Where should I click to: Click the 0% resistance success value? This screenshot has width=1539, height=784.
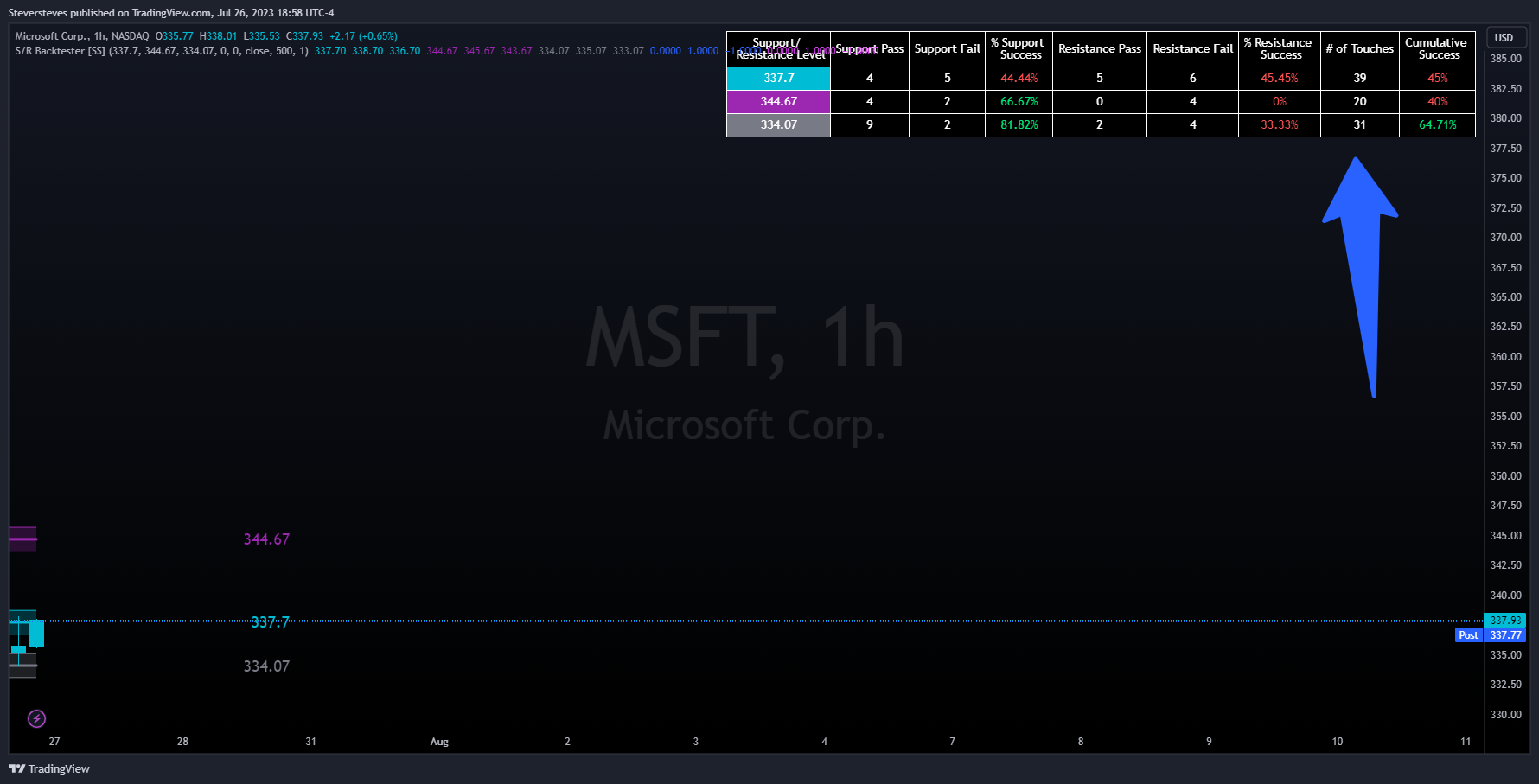coord(1280,101)
